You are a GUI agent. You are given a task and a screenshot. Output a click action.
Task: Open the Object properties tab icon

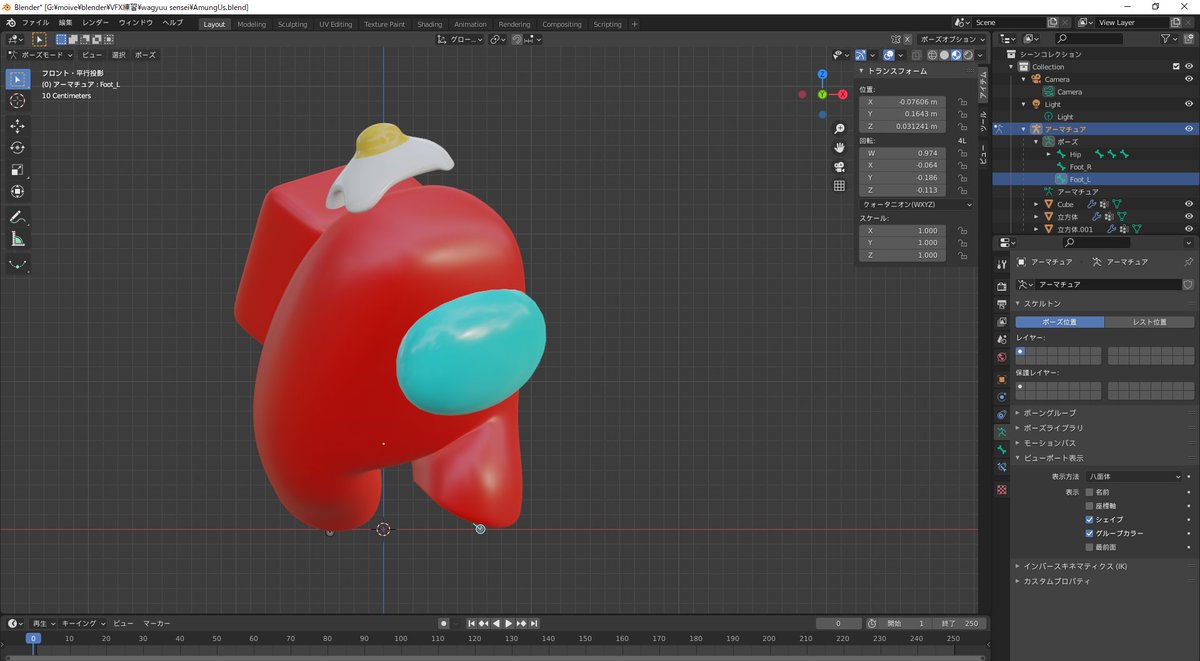(x=1002, y=380)
